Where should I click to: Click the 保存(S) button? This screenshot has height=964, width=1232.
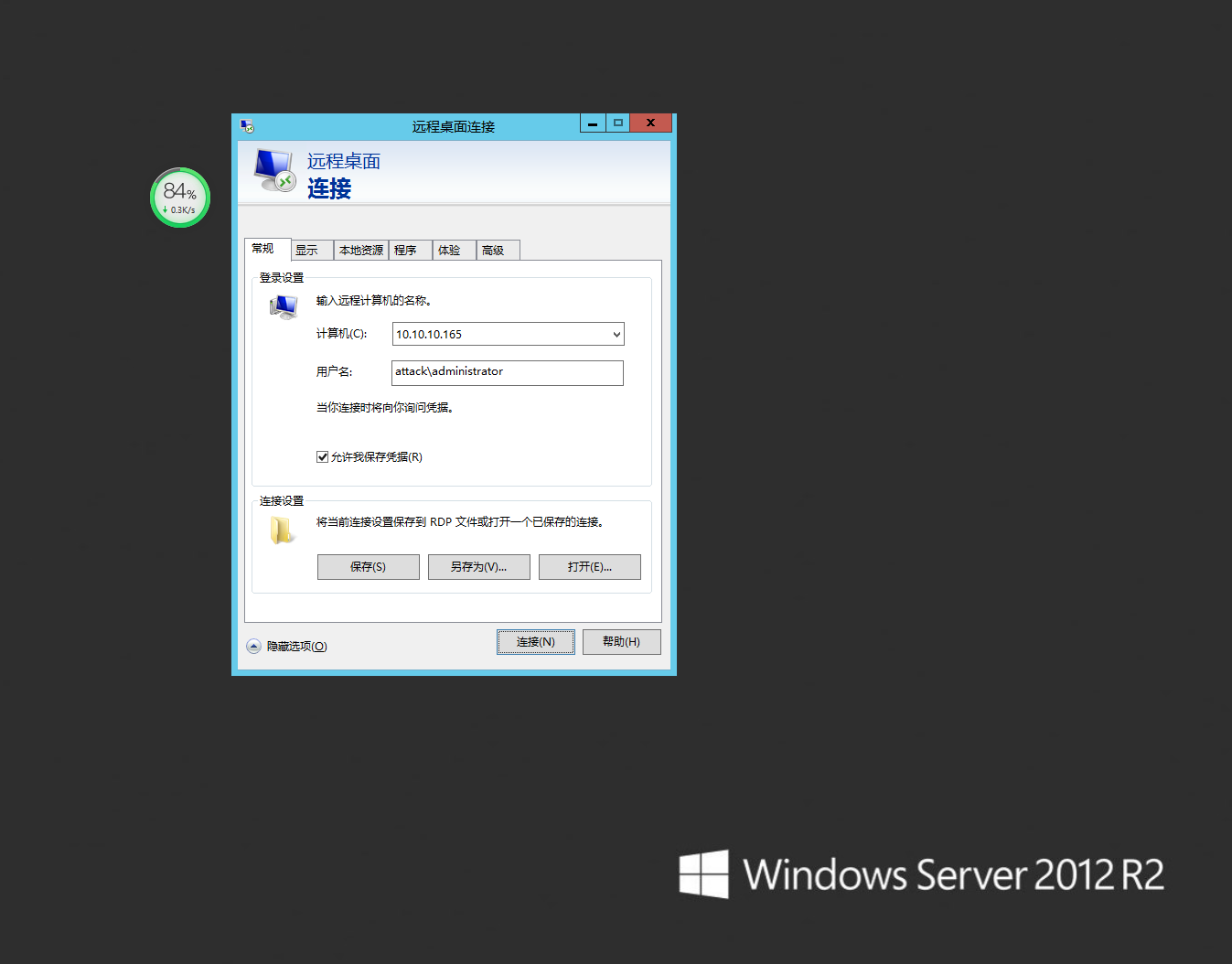pos(369,567)
